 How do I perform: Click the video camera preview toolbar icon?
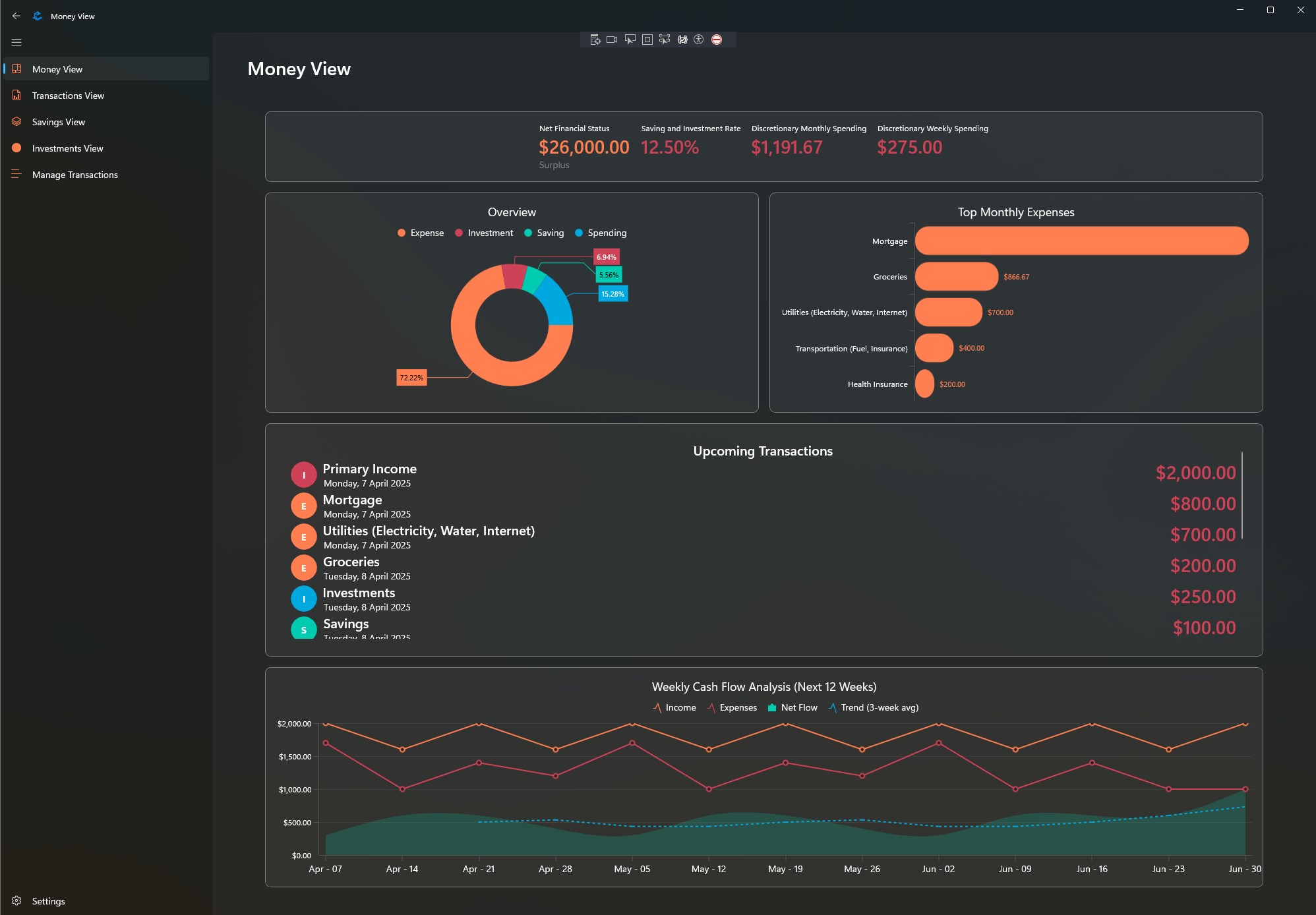tap(612, 40)
